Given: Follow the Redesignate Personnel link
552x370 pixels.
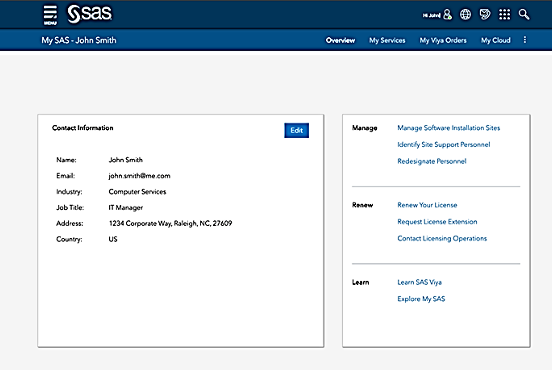Looking at the screenshot, I should 432,161.
